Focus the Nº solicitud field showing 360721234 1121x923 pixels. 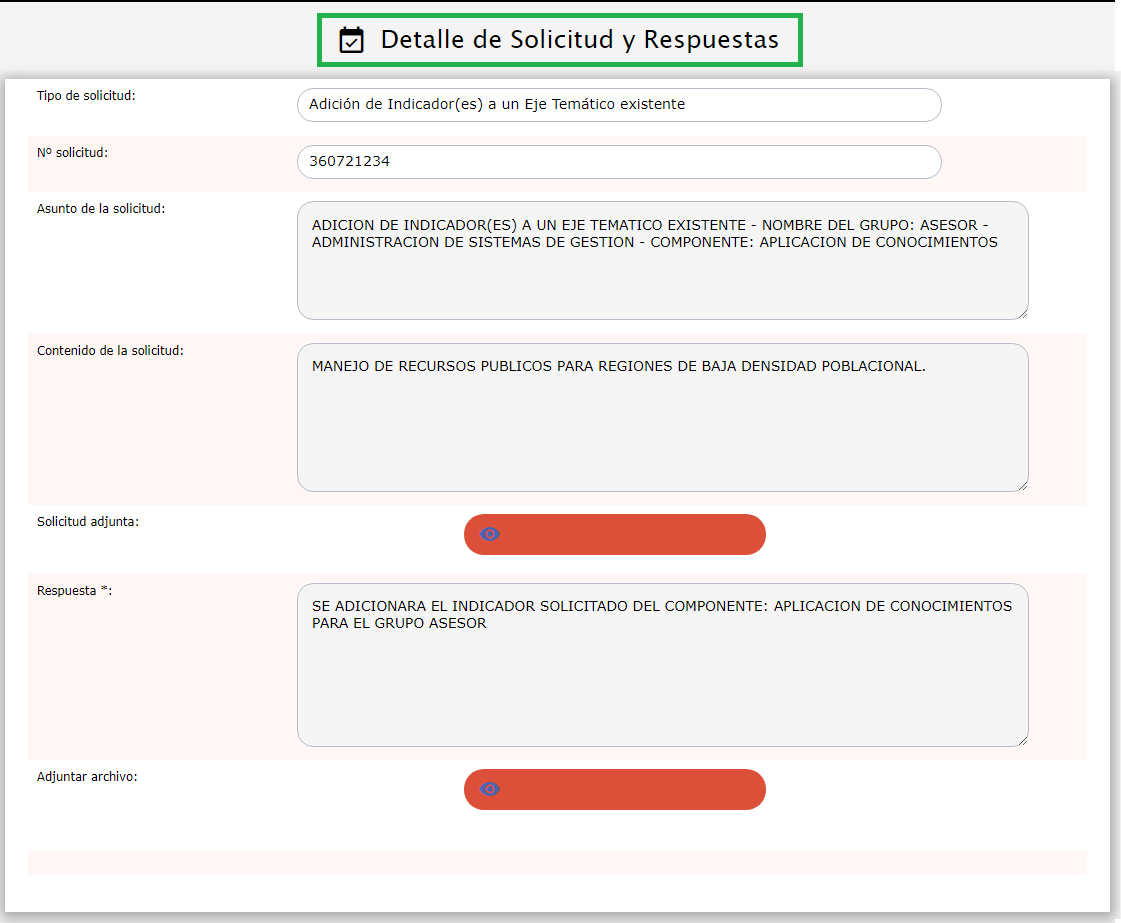pyautogui.click(x=618, y=162)
